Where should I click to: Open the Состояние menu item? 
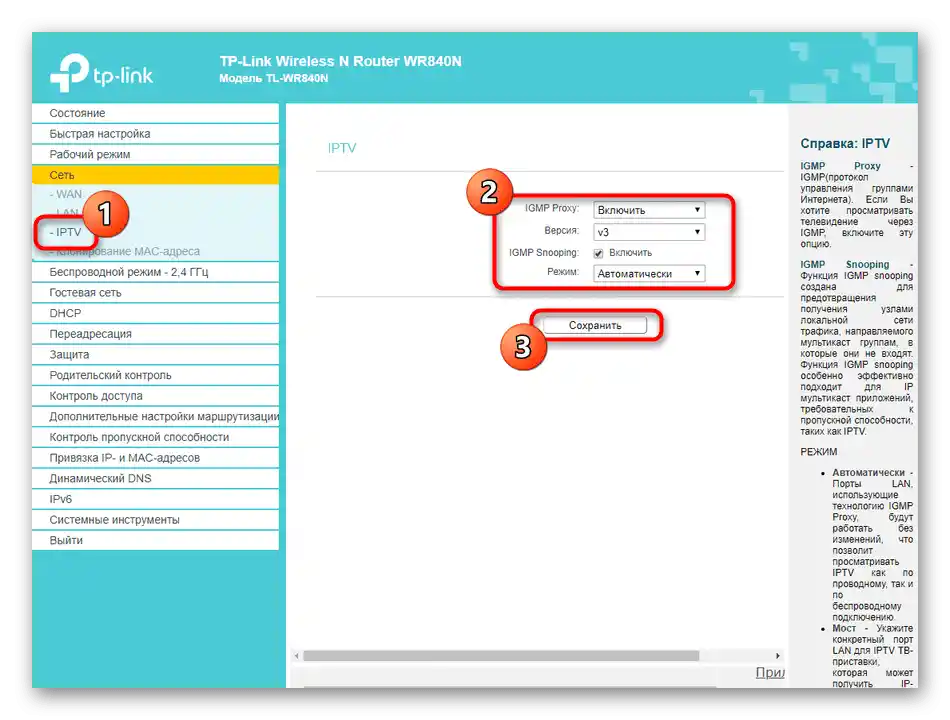click(155, 113)
